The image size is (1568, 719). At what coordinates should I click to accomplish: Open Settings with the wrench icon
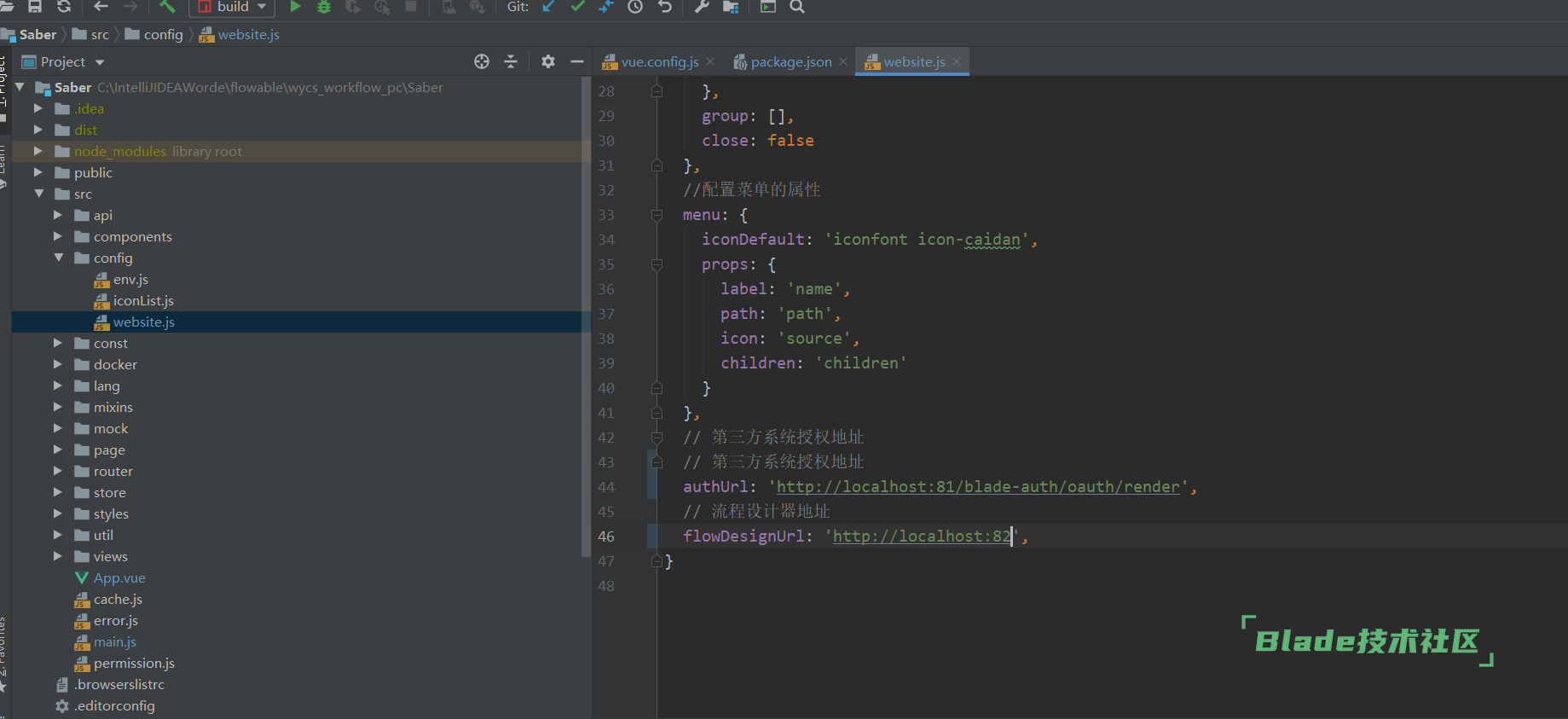(702, 7)
